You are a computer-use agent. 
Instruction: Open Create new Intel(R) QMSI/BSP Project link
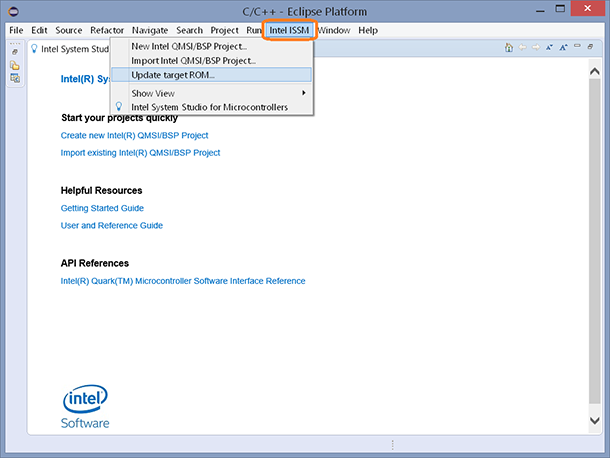pyautogui.click(x=134, y=135)
